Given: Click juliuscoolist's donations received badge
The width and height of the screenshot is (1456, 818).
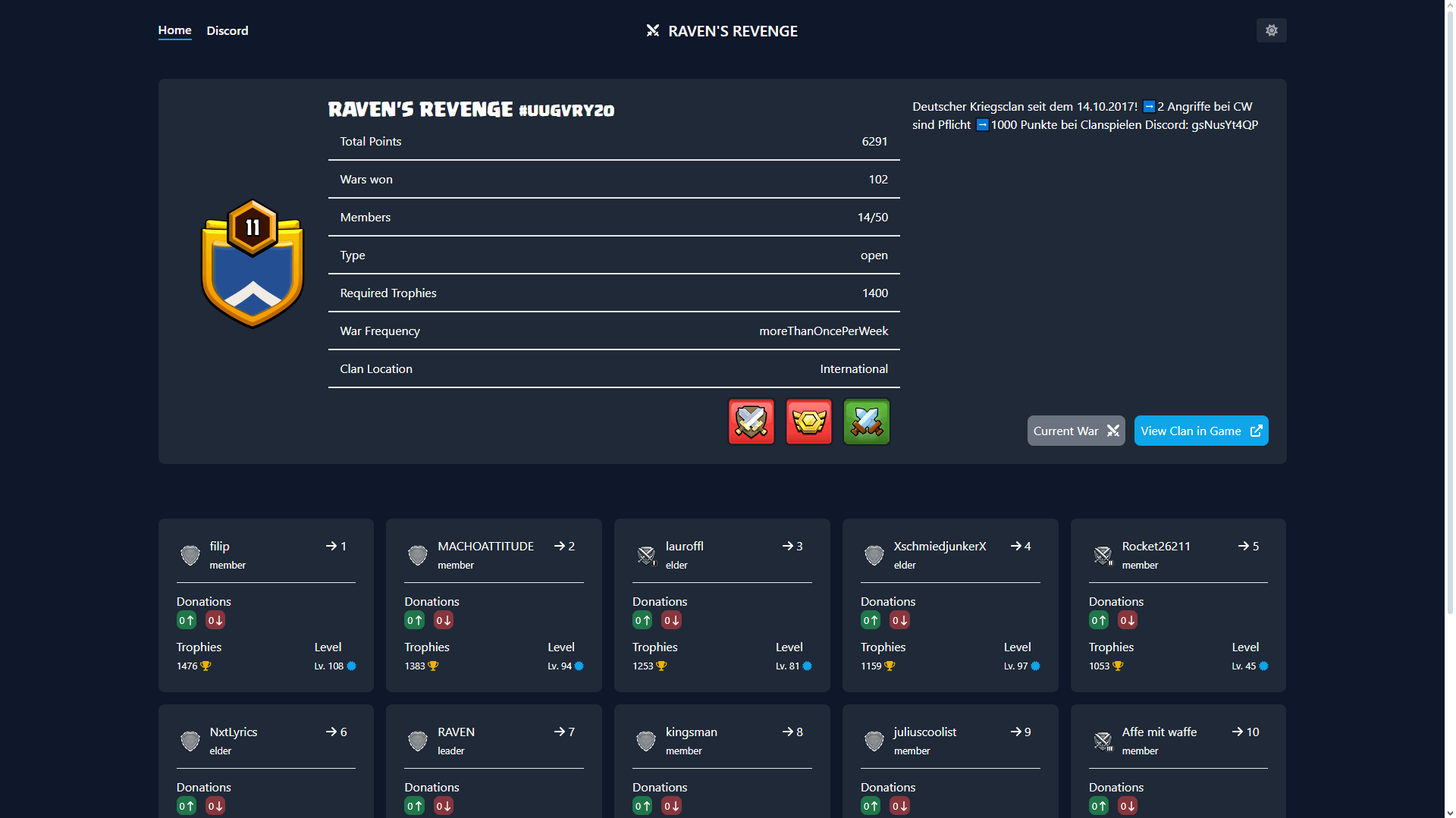Looking at the screenshot, I should [x=899, y=806].
